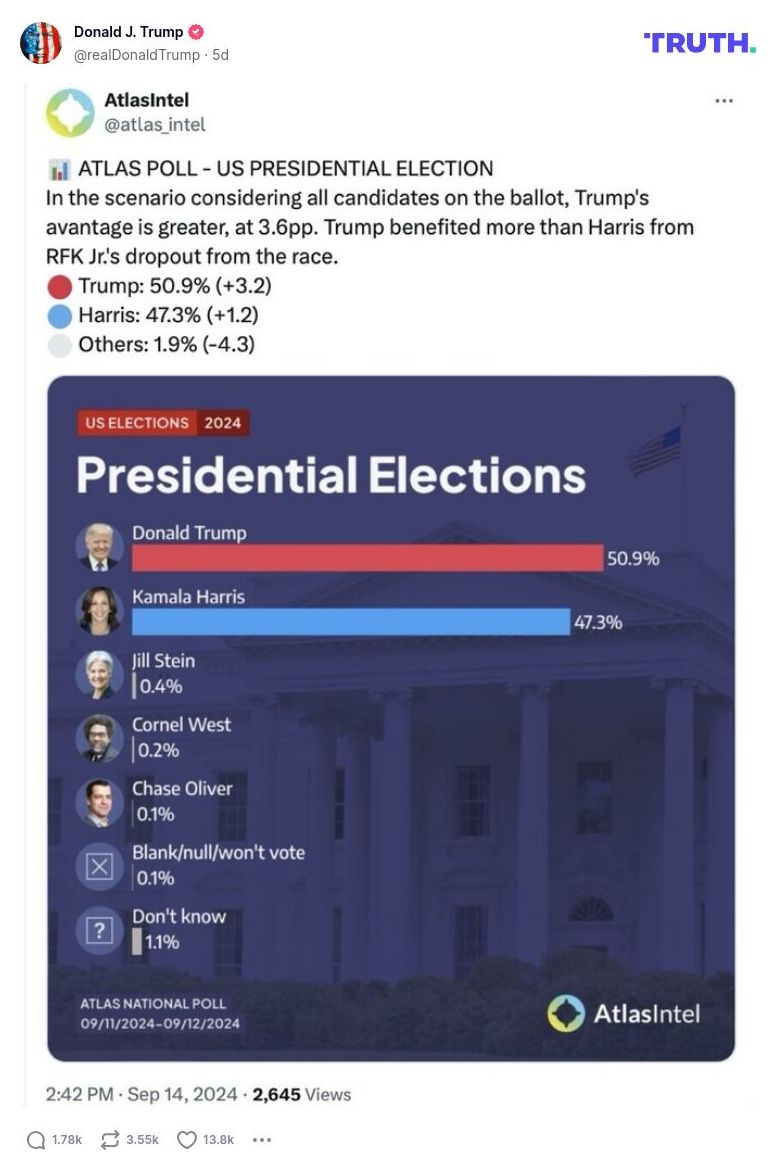Image resolution: width=777 pixels, height=1170 pixels.
Task: Click the question mark icon beside Don't know
Action: point(98,926)
